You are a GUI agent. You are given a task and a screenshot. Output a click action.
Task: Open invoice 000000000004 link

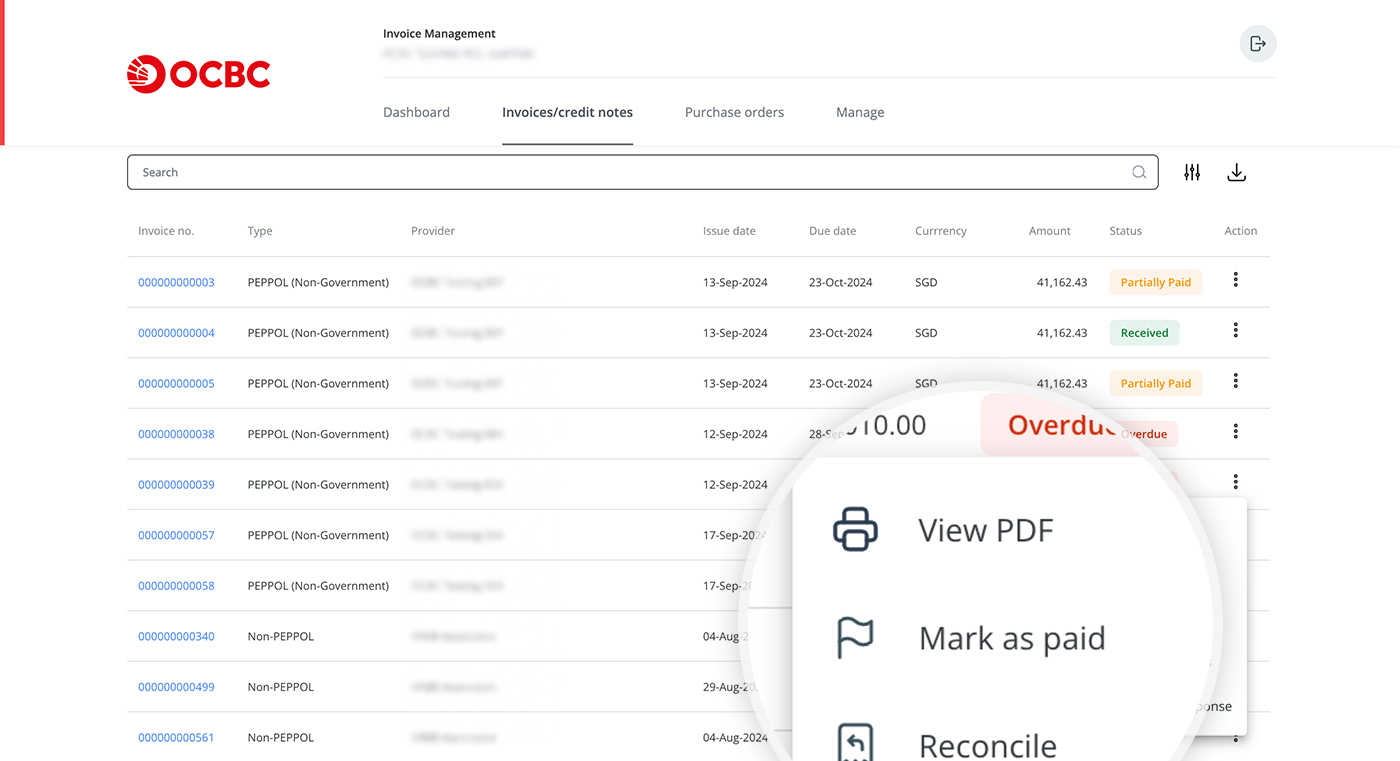click(x=176, y=333)
